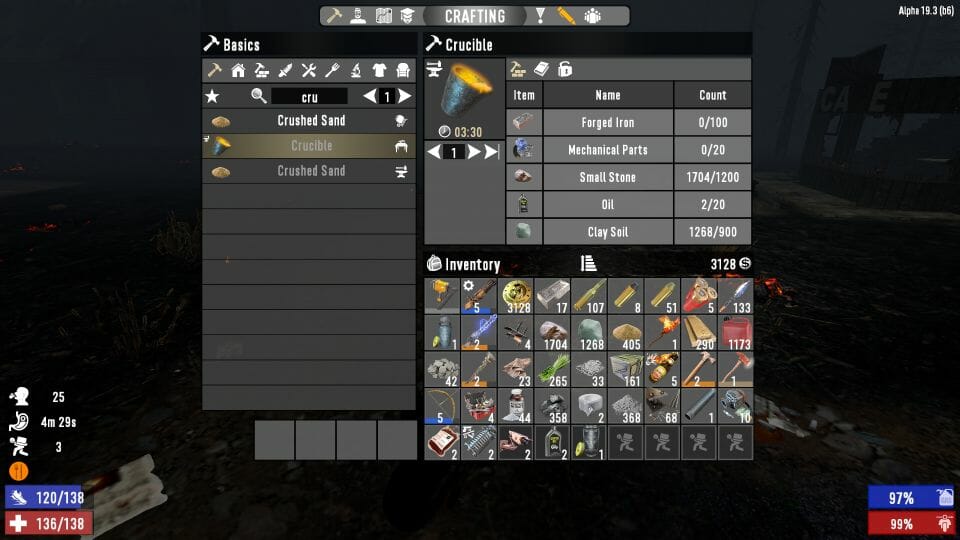Click the inventory sort icon
This screenshot has height=540, width=960.
(588, 263)
